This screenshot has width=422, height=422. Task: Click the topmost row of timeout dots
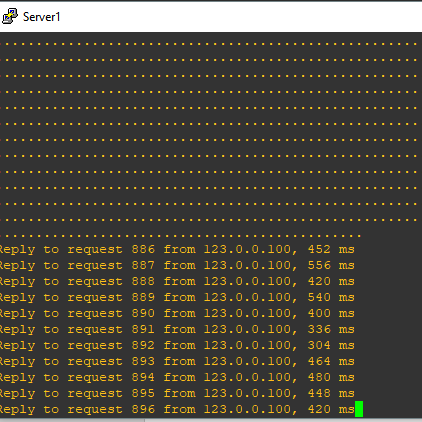(x=209, y=44)
